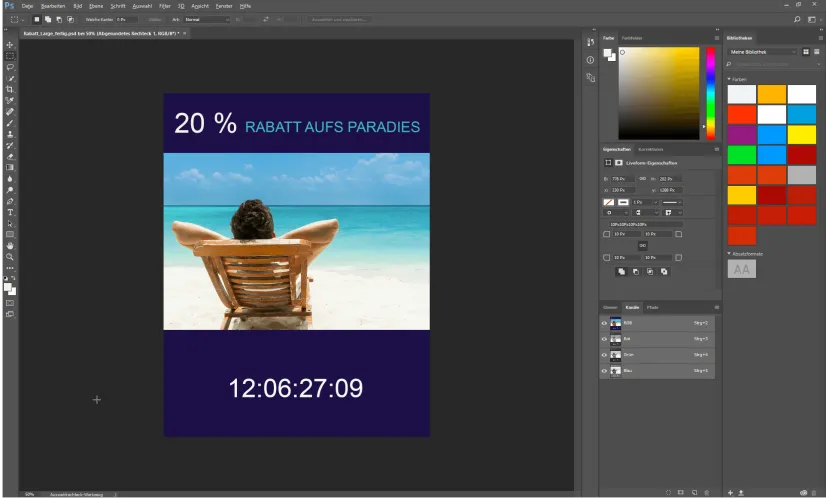Click the Combine Shapes path operation icon
The height and width of the screenshot is (500, 826).
click(622, 272)
